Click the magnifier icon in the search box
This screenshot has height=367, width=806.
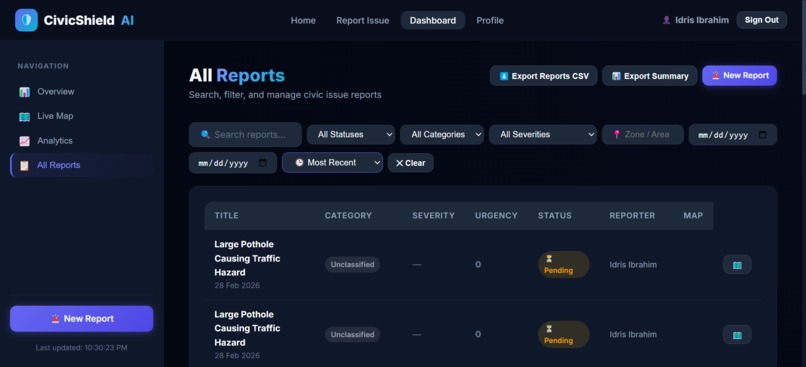[205, 135]
